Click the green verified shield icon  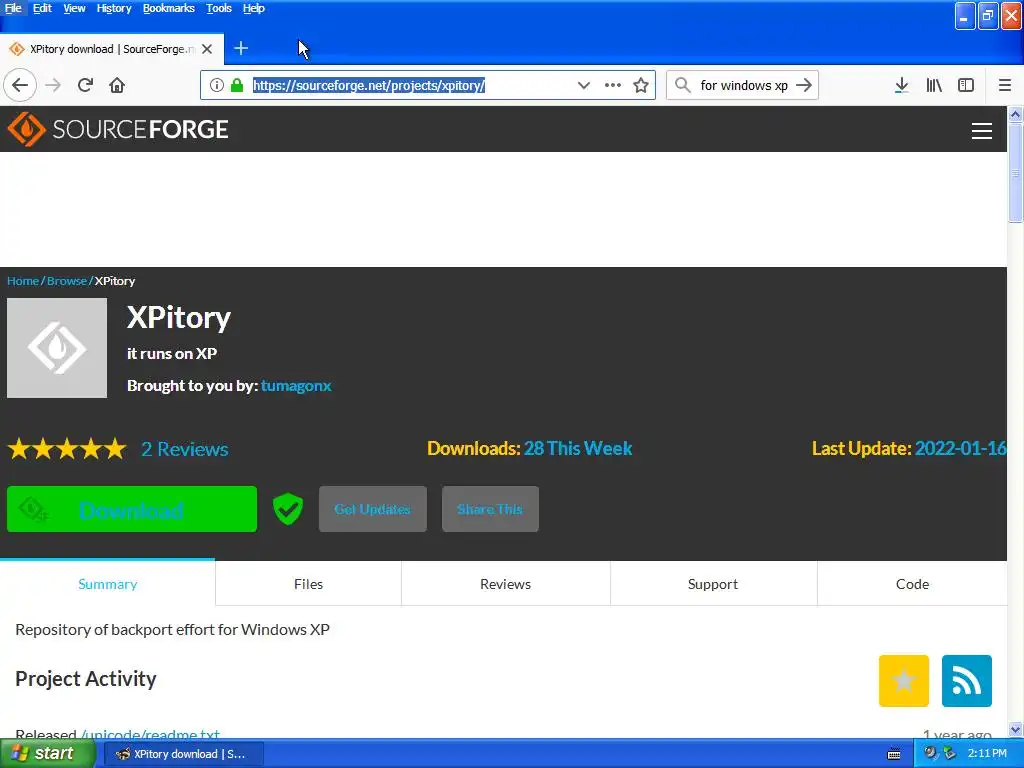288,509
